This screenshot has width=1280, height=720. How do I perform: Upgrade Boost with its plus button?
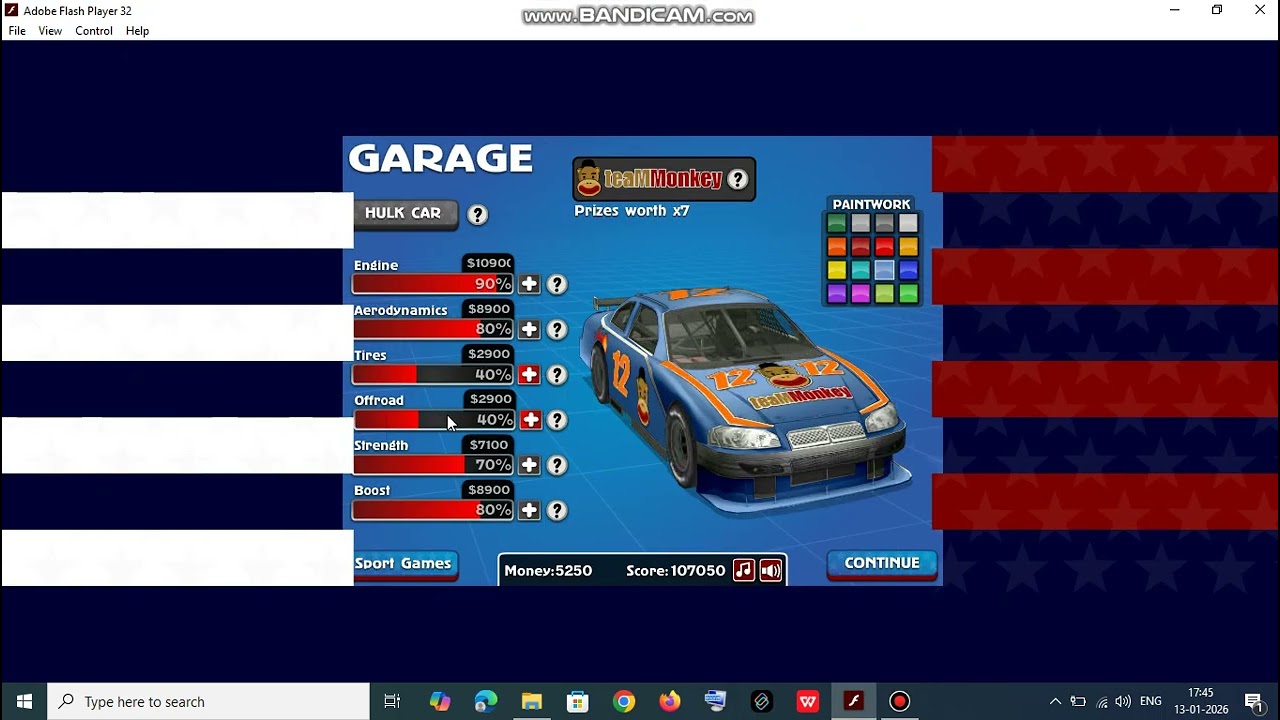(x=529, y=510)
